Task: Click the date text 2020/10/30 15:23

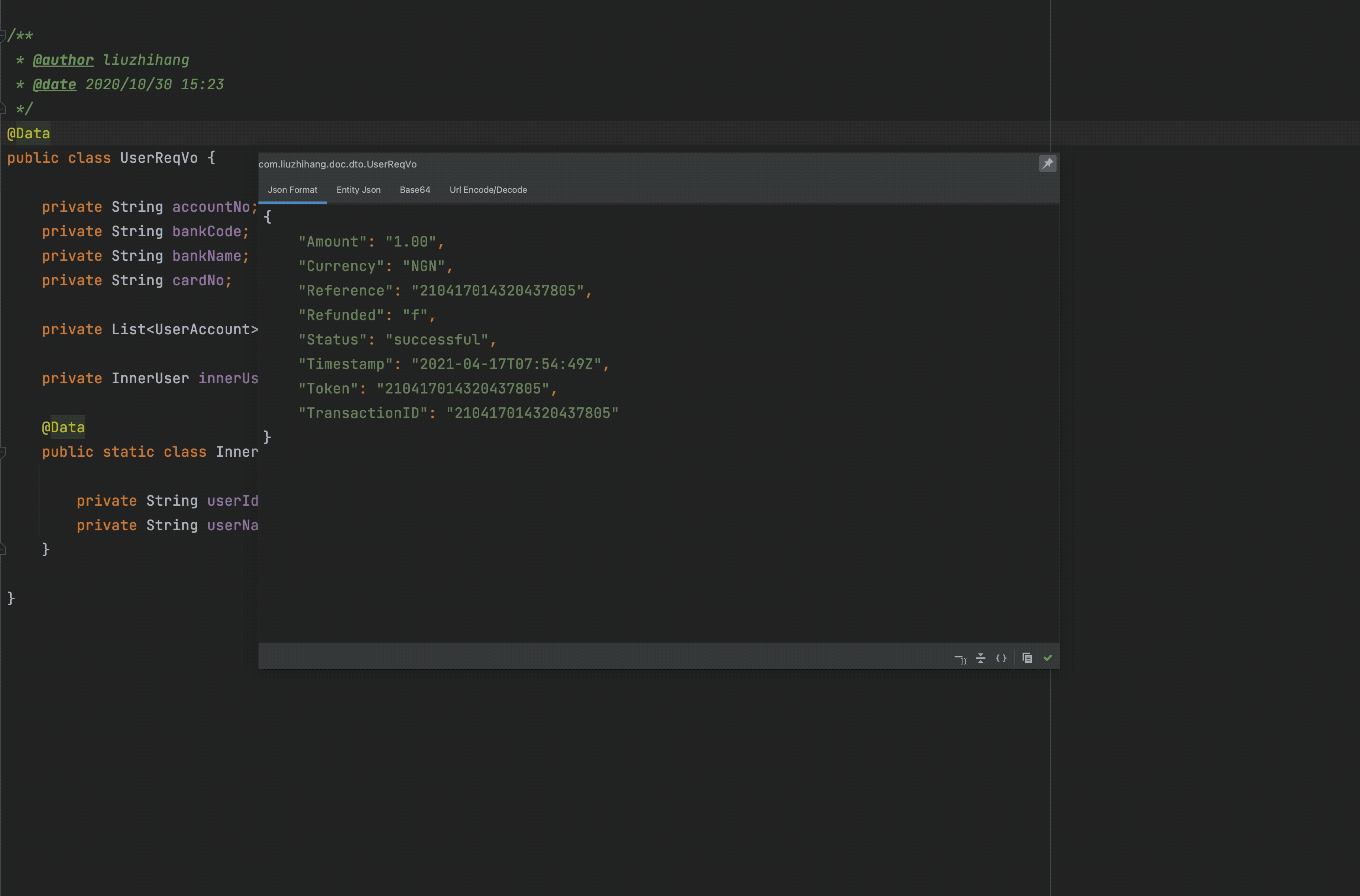Action: pyautogui.click(x=154, y=85)
